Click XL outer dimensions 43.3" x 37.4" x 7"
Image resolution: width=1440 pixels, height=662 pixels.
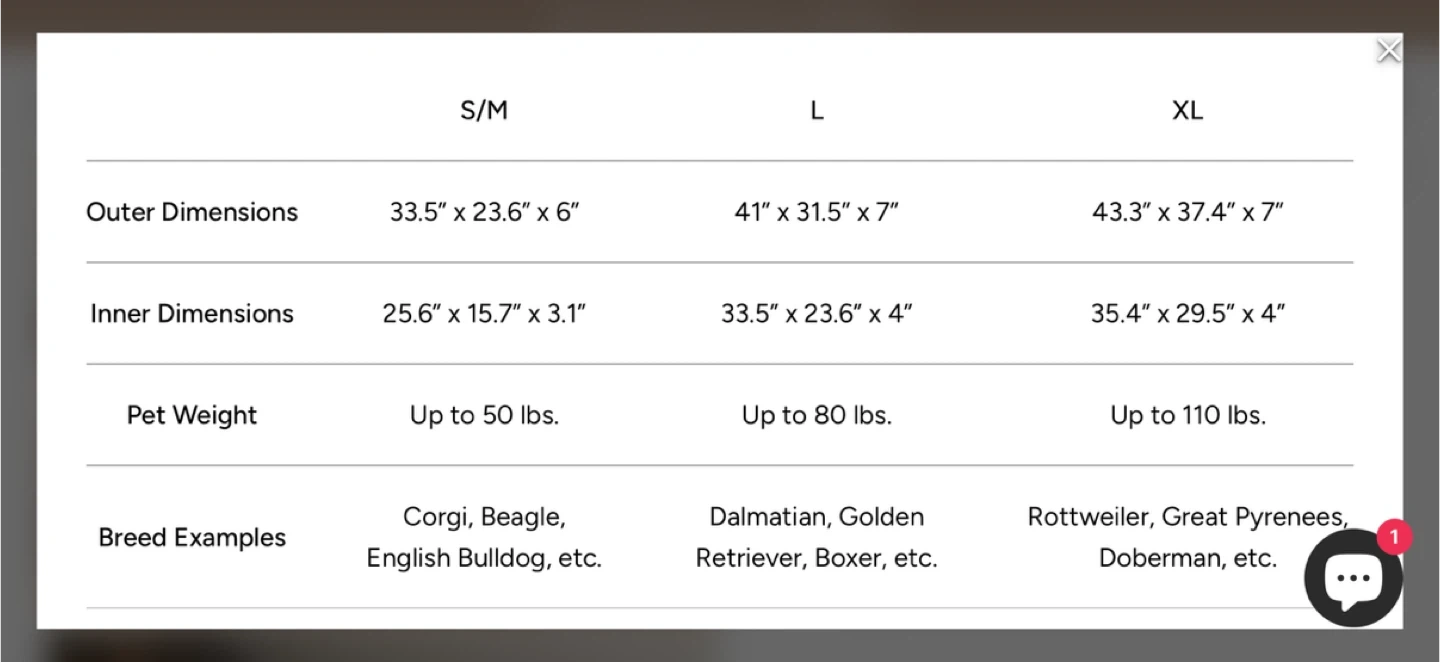click(1187, 212)
